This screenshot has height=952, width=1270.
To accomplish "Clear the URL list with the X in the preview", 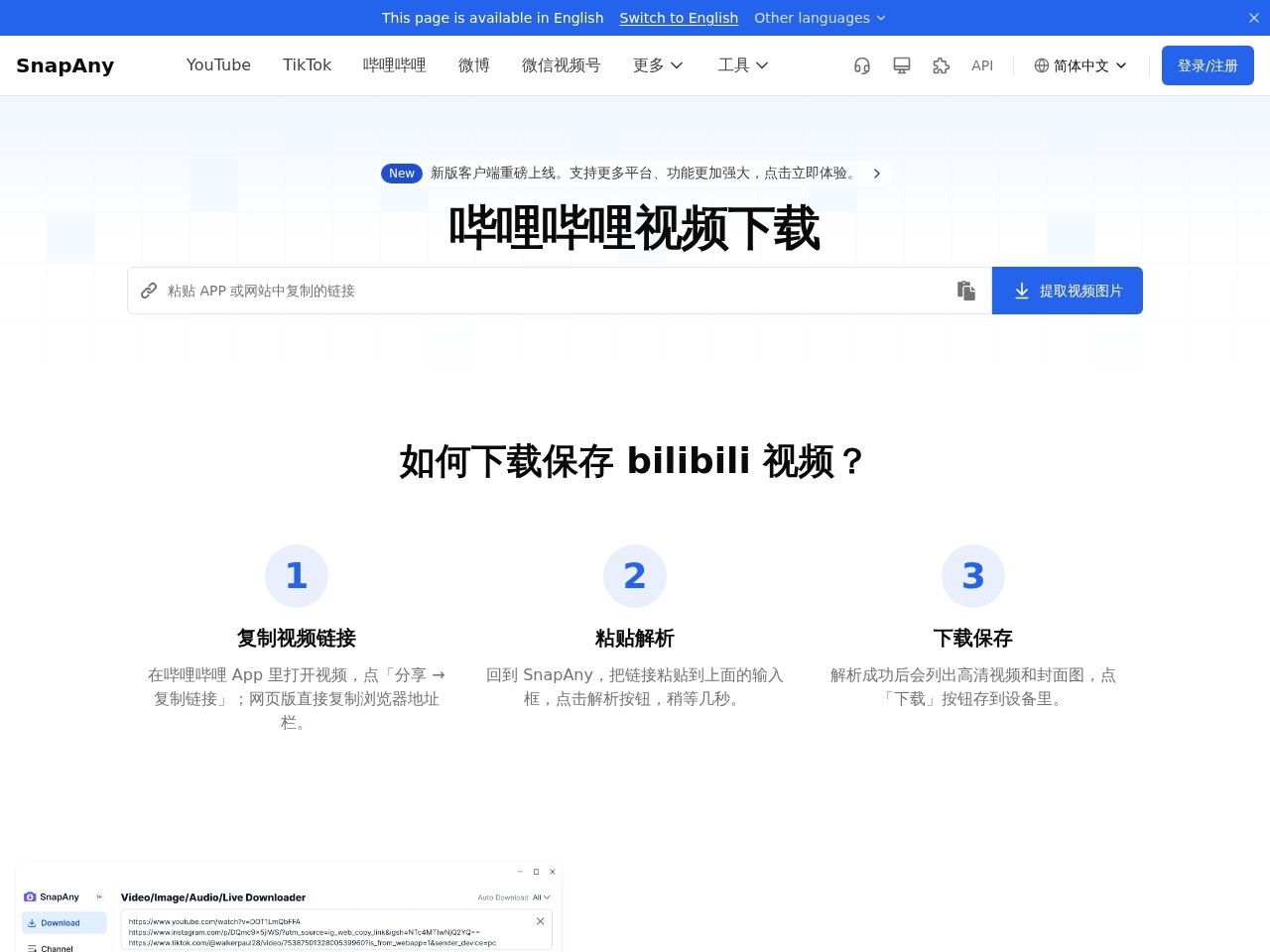I will [540, 921].
